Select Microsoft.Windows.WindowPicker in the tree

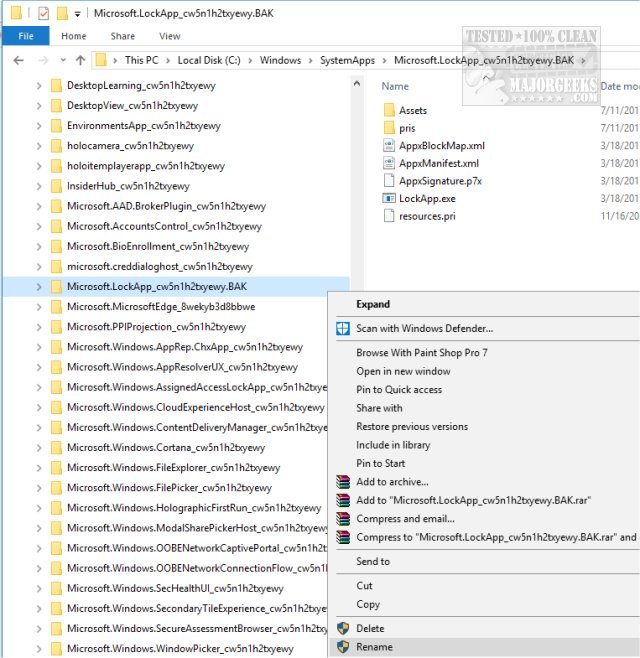180,648
